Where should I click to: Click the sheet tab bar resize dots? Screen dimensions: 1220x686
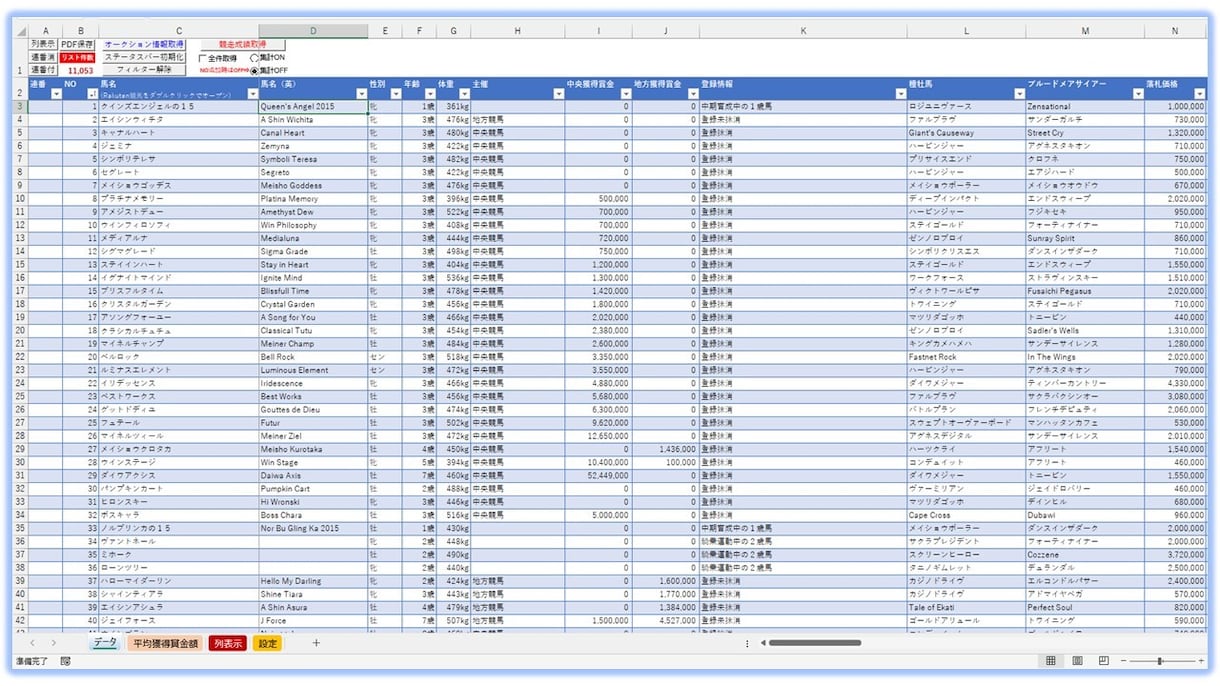click(747, 643)
